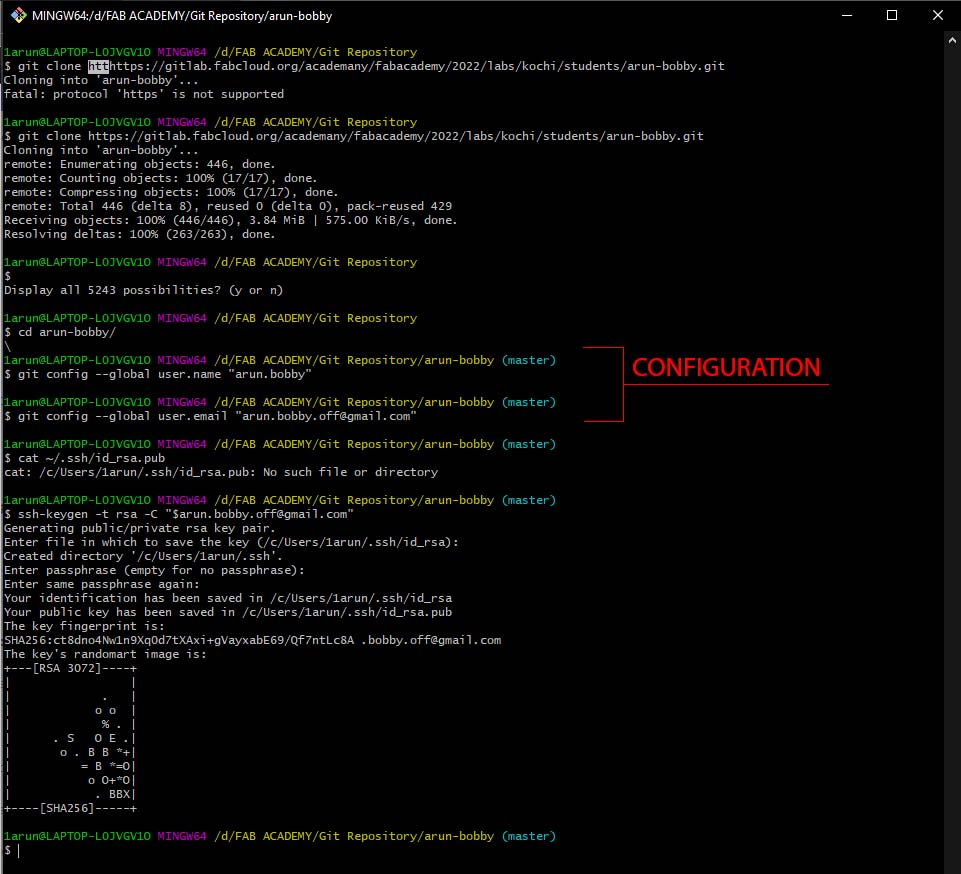Click the 'Receiving objects: 100% (446/446)' line

coord(230,221)
